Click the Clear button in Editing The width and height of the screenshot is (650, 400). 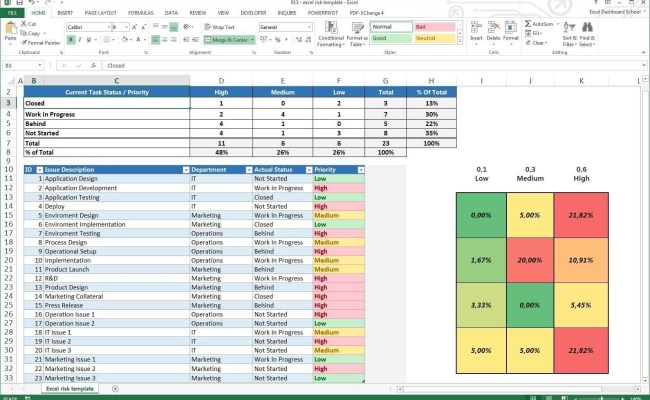536,43
